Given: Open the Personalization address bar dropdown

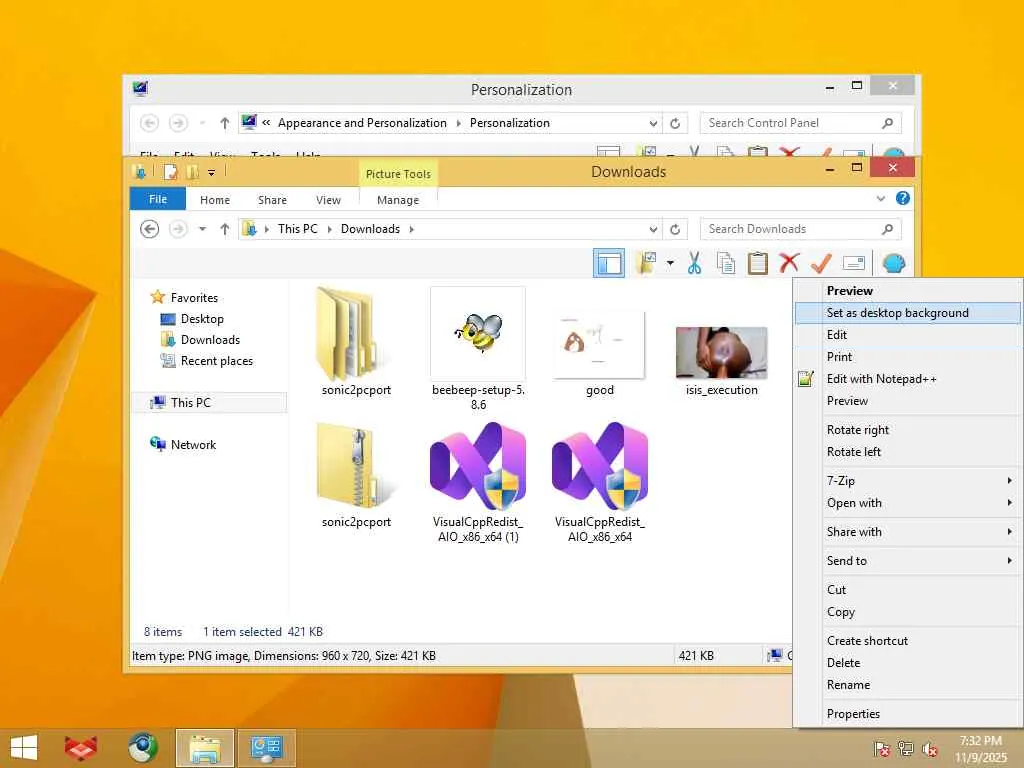Looking at the screenshot, I should pos(653,123).
